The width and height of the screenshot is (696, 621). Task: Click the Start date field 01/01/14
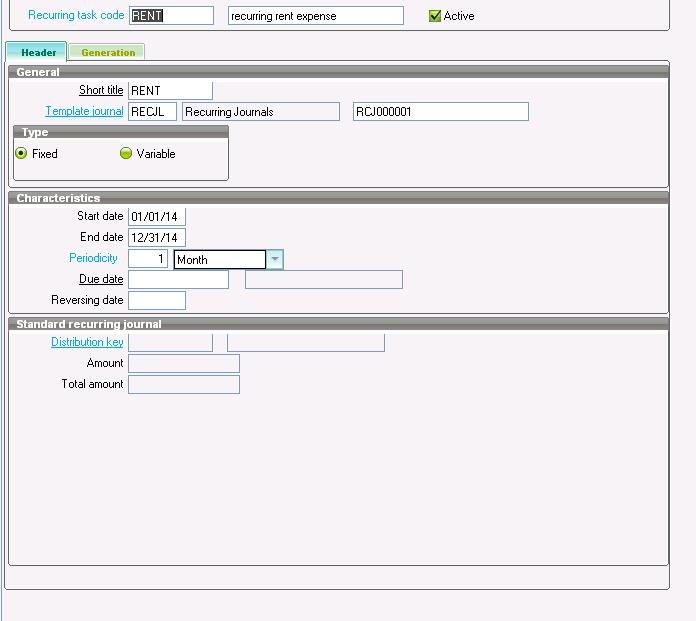(x=157, y=217)
